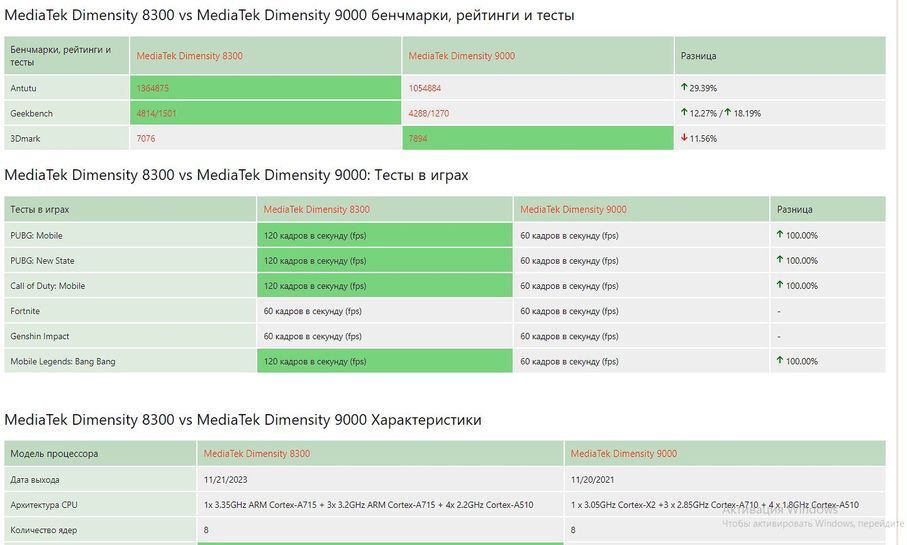Click Geekbench score 4288/1270
Screen dimensions: 907x545
pyautogui.click(x=429, y=113)
